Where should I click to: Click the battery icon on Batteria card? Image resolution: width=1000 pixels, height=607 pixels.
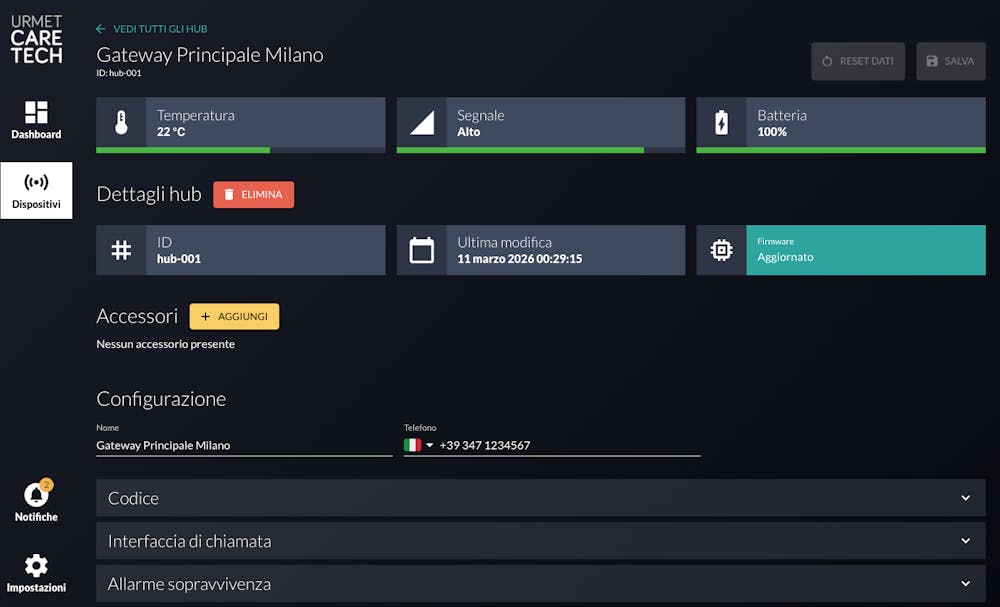pos(721,124)
